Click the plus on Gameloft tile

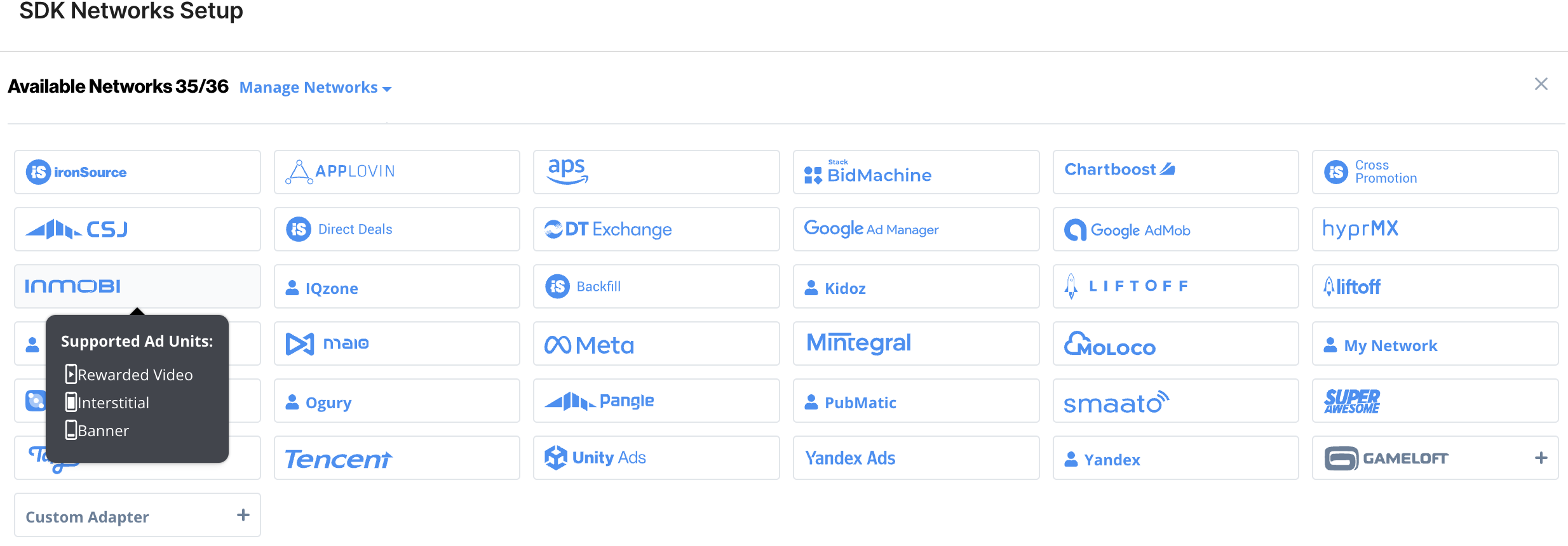(1541, 458)
